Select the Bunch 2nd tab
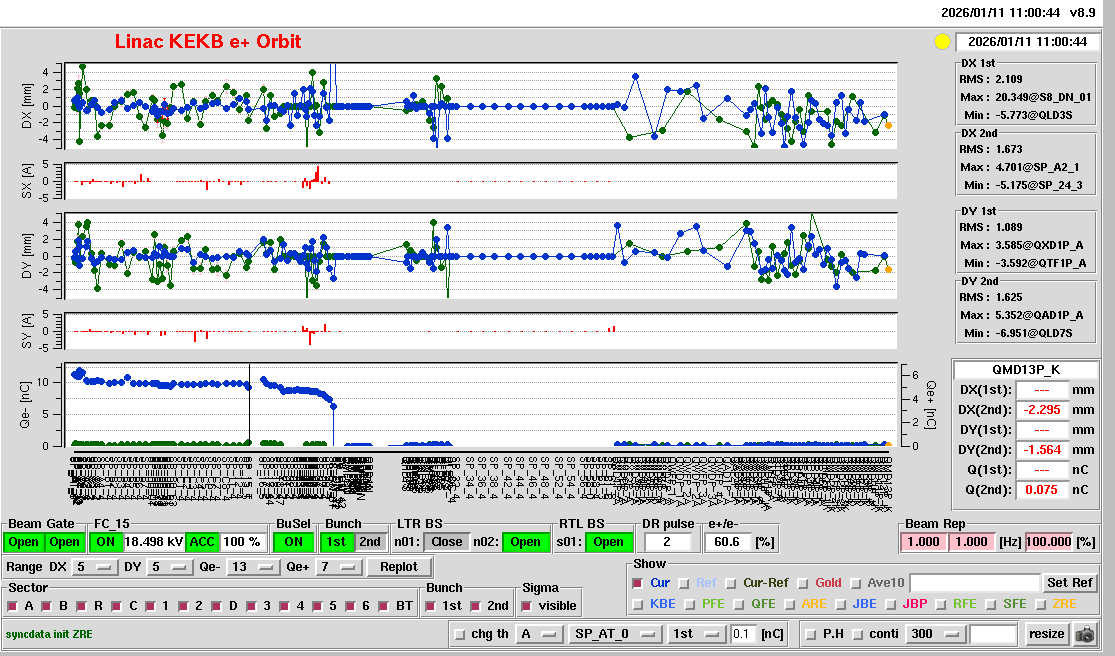Image resolution: width=1115 pixels, height=656 pixels. point(370,542)
